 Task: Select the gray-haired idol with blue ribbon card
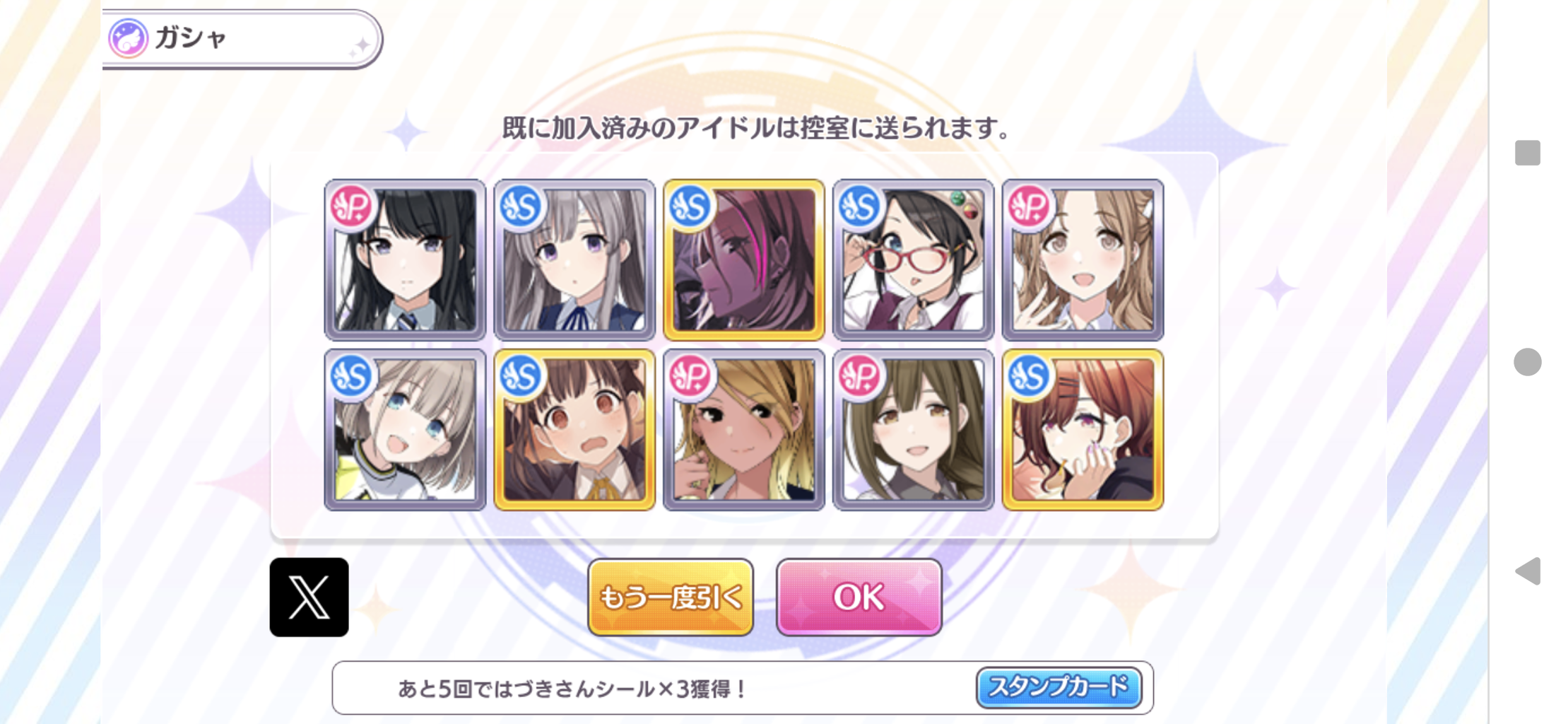tap(574, 259)
